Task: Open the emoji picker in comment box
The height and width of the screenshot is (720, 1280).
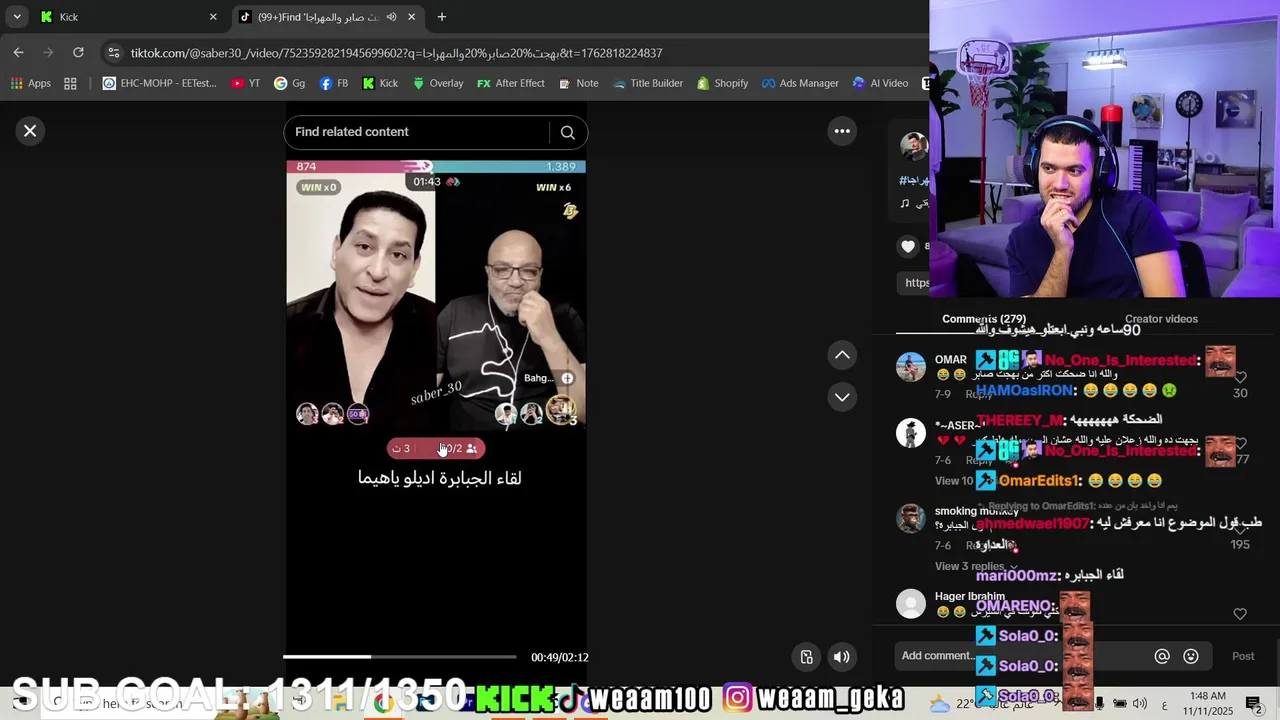Action: pos(1191,656)
